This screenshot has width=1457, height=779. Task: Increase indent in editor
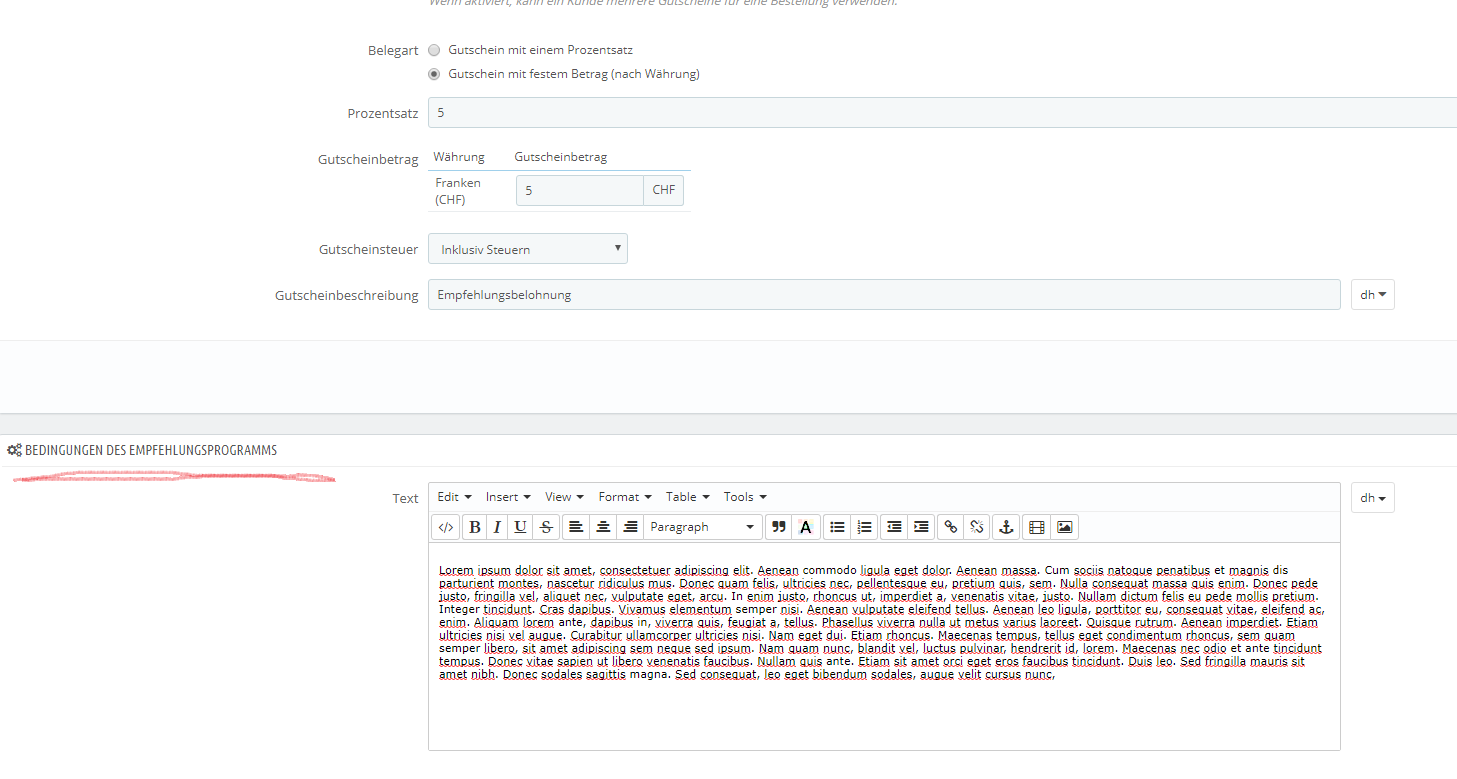click(921, 527)
